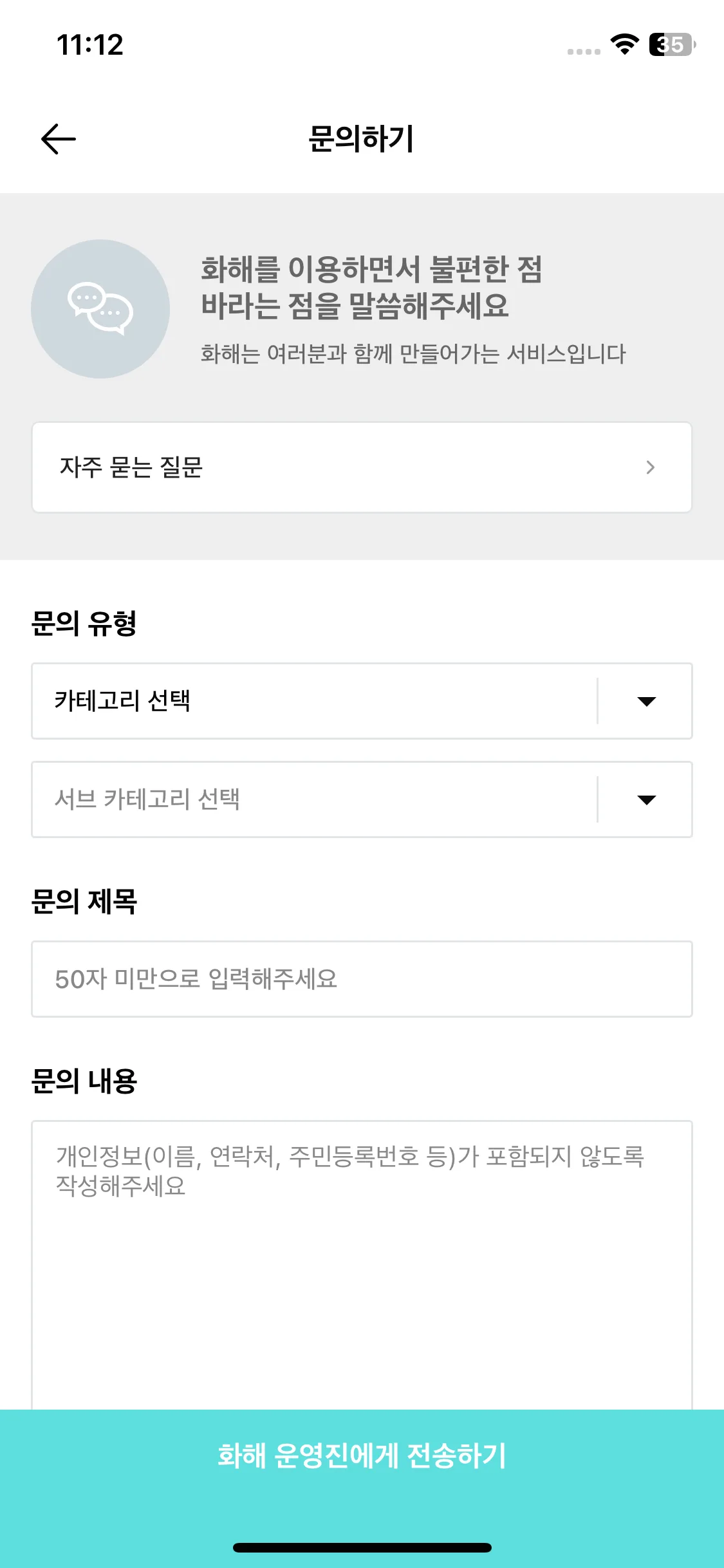Tap the 화해를 이용하면서 불편한 점 heading
The height and width of the screenshot is (1568, 724).
coord(371,269)
